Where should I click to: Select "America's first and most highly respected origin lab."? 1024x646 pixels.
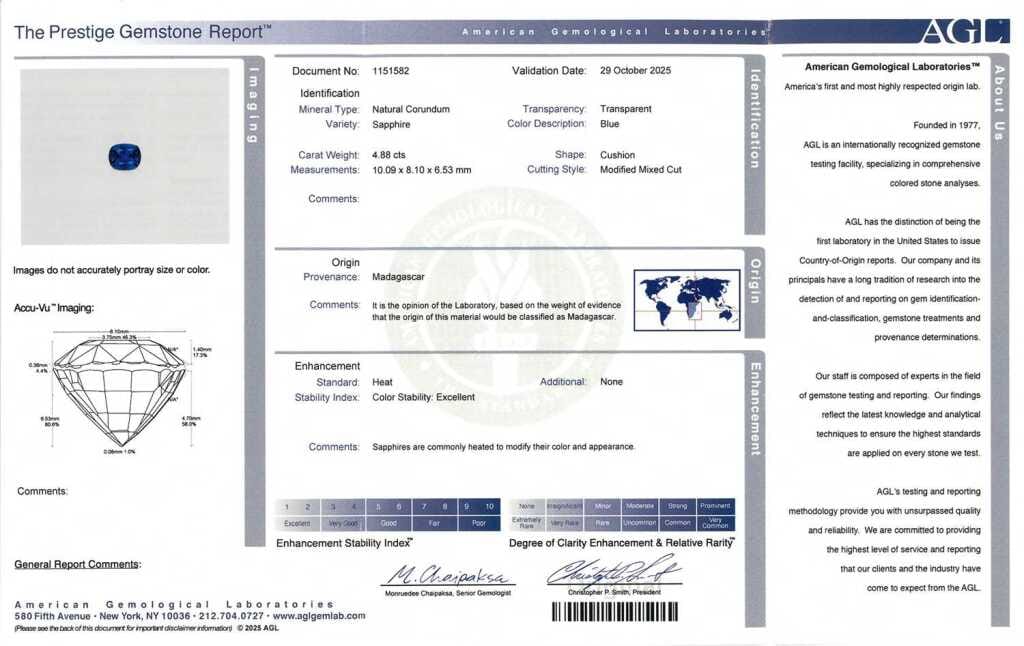coord(882,87)
